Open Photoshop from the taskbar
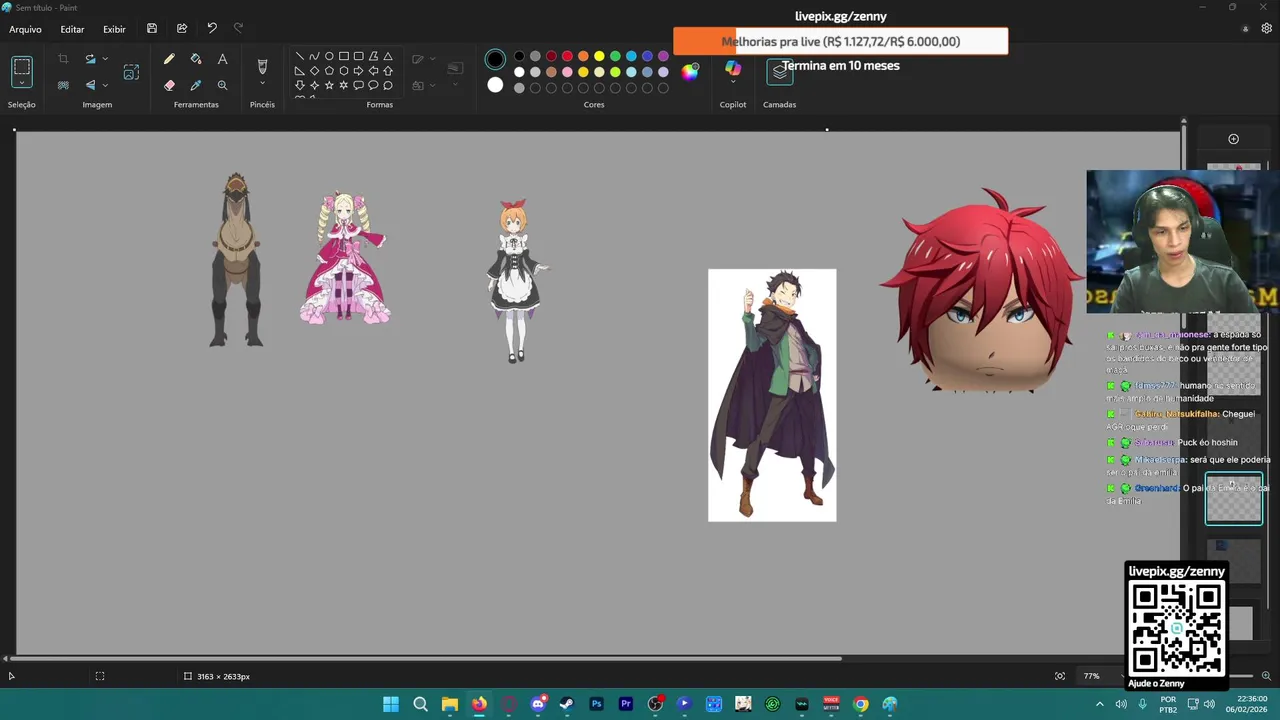The height and width of the screenshot is (720, 1280). 596,704
